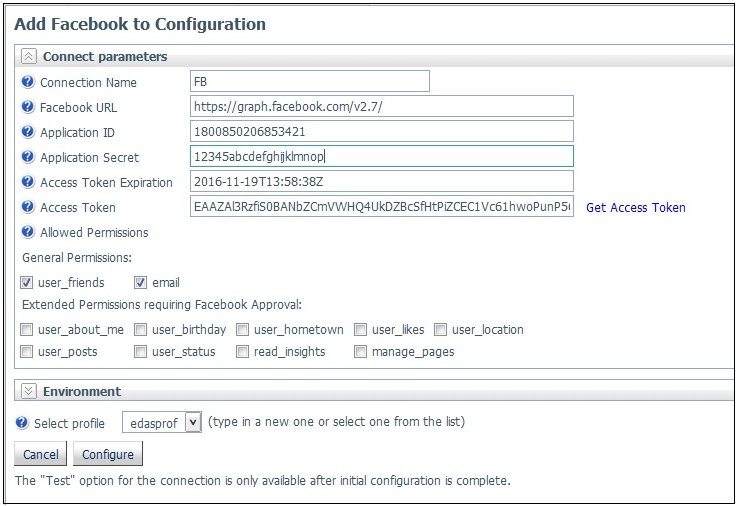Screen dimensions: 737x506
Task: Check the user_hometown permission
Action: (x=242, y=329)
